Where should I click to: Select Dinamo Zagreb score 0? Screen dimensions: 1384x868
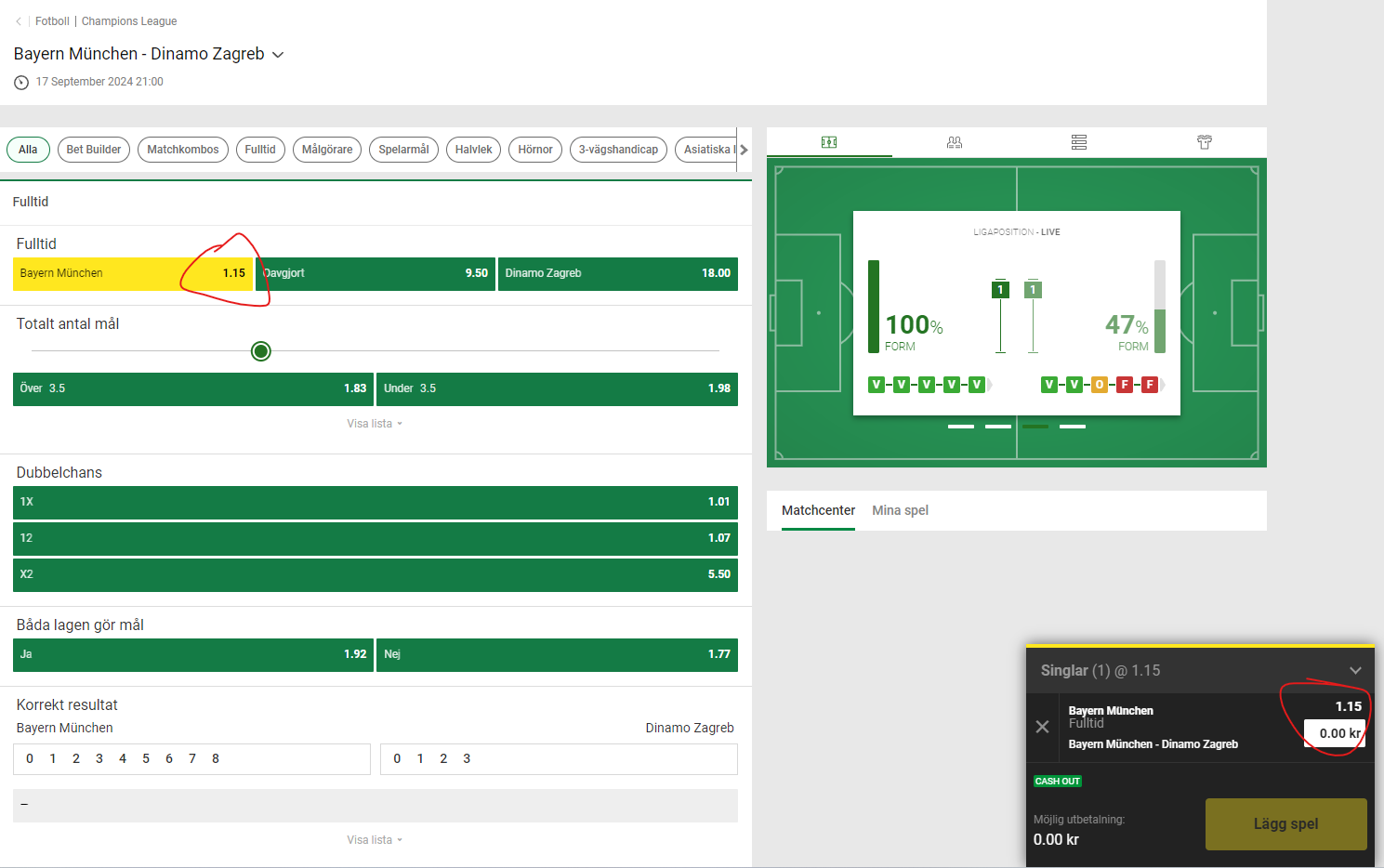point(397,759)
